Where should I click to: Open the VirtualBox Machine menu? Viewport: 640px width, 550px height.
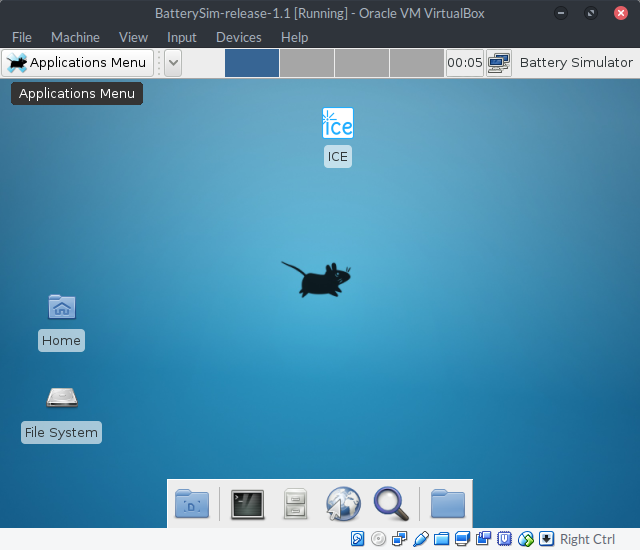pos(75,38)
